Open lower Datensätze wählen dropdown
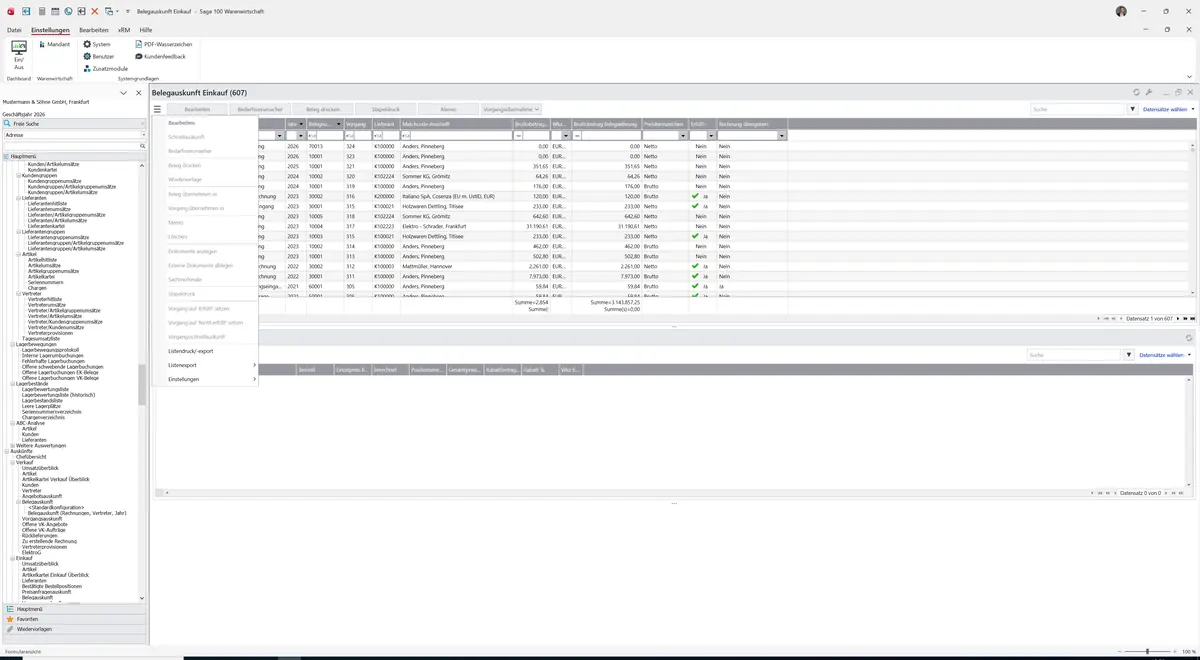The height and width of the screenshot is (660, 1200). pyautogui.click(x=1165, y=355)
